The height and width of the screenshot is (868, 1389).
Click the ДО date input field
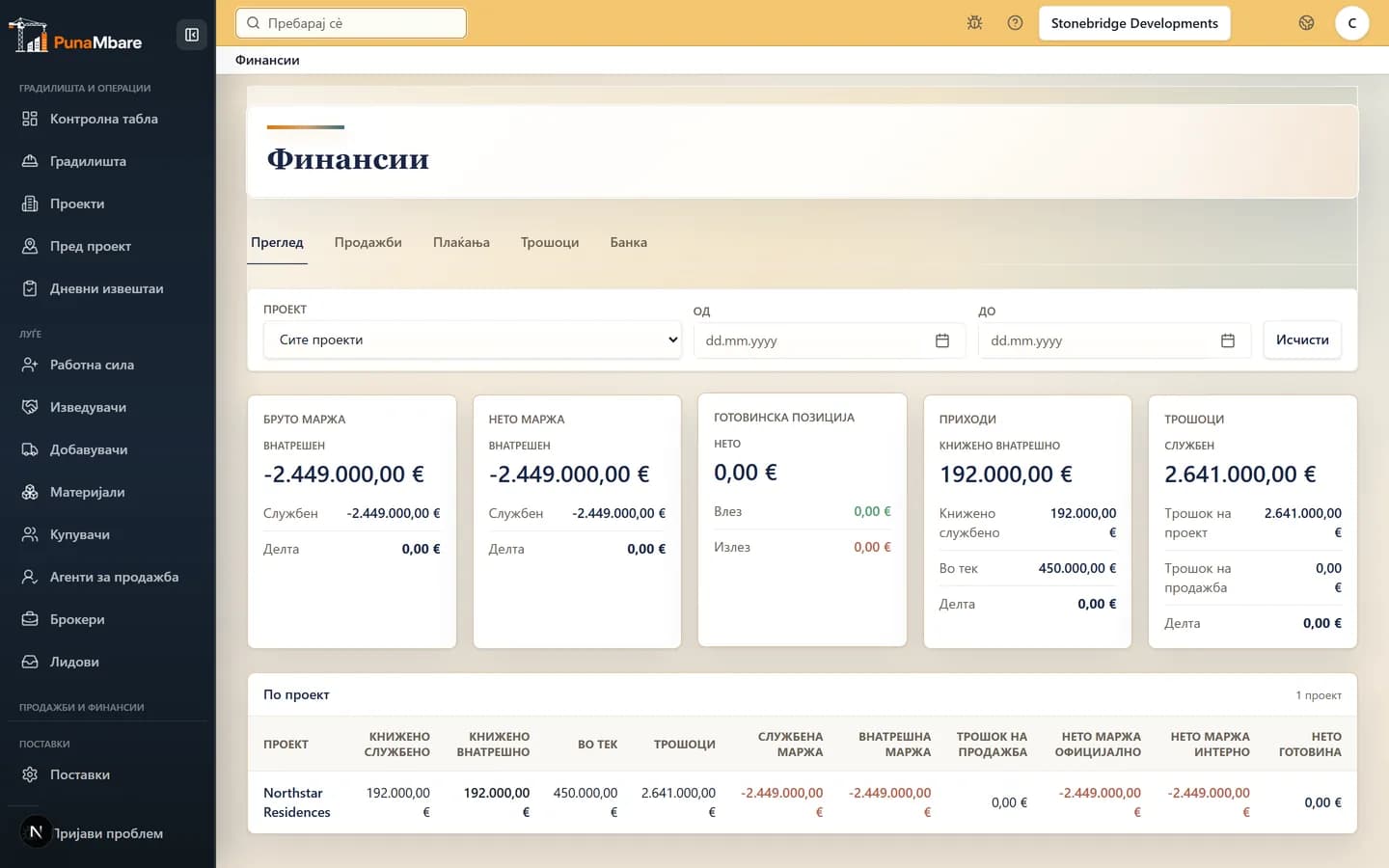tap(1114, 340)
